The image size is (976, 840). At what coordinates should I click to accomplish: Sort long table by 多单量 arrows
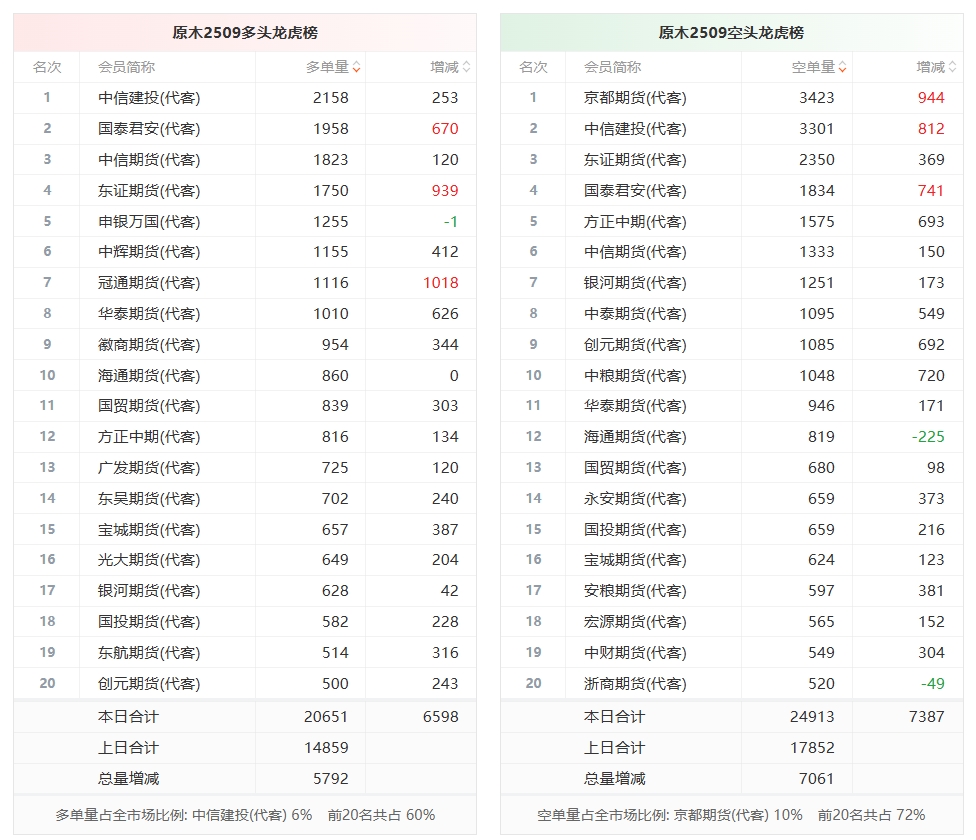point(356,67)
